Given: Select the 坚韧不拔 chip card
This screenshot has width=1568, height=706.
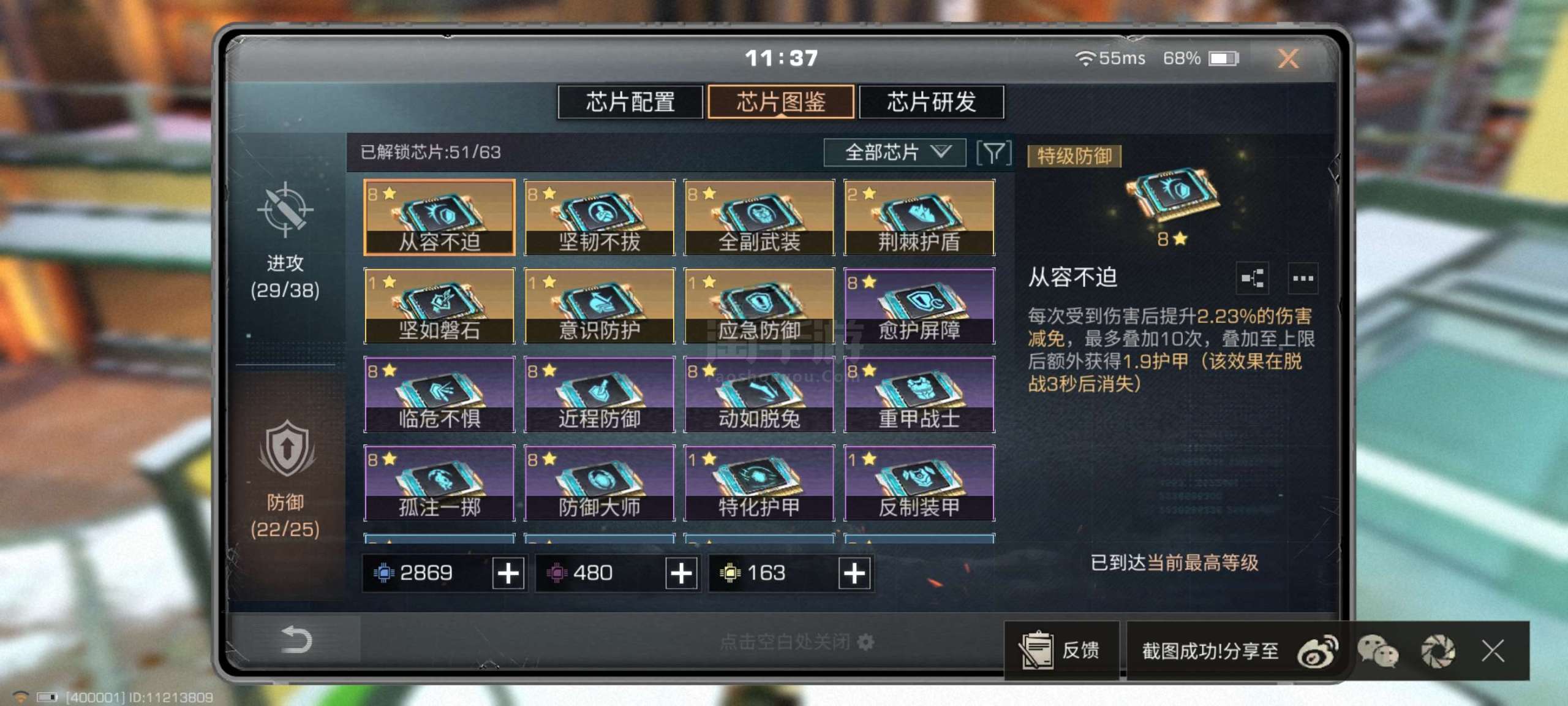Looking at the screenshot, I should coord(600,218).
